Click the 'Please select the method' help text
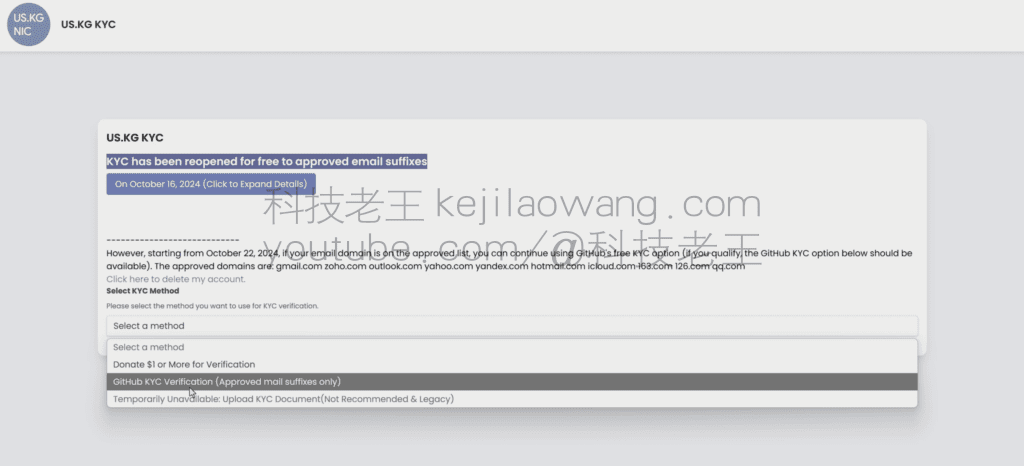The image size is (1024, 466). pos(212,305)
